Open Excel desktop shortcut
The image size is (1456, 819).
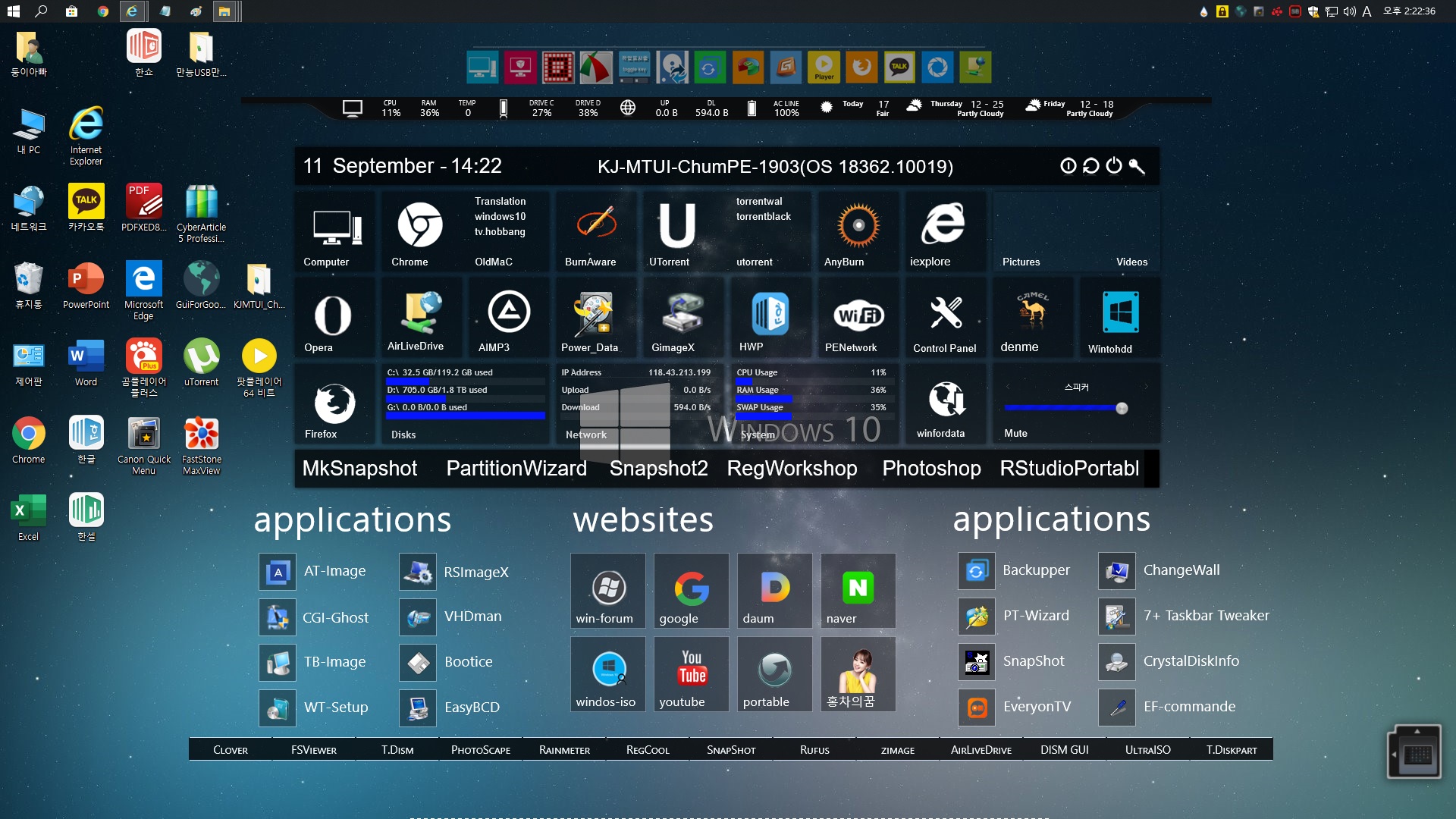coord(28,517)
